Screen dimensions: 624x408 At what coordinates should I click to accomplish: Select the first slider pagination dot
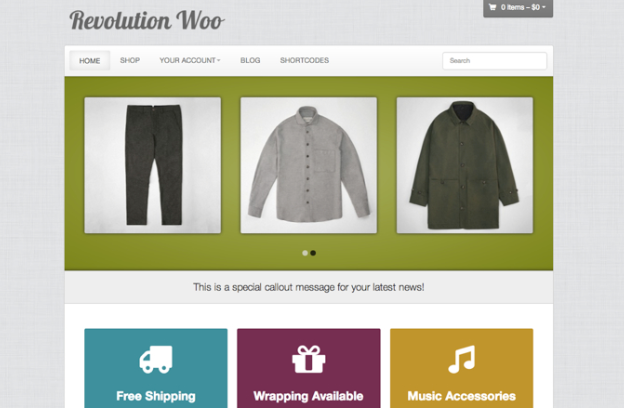pos(305,253)
